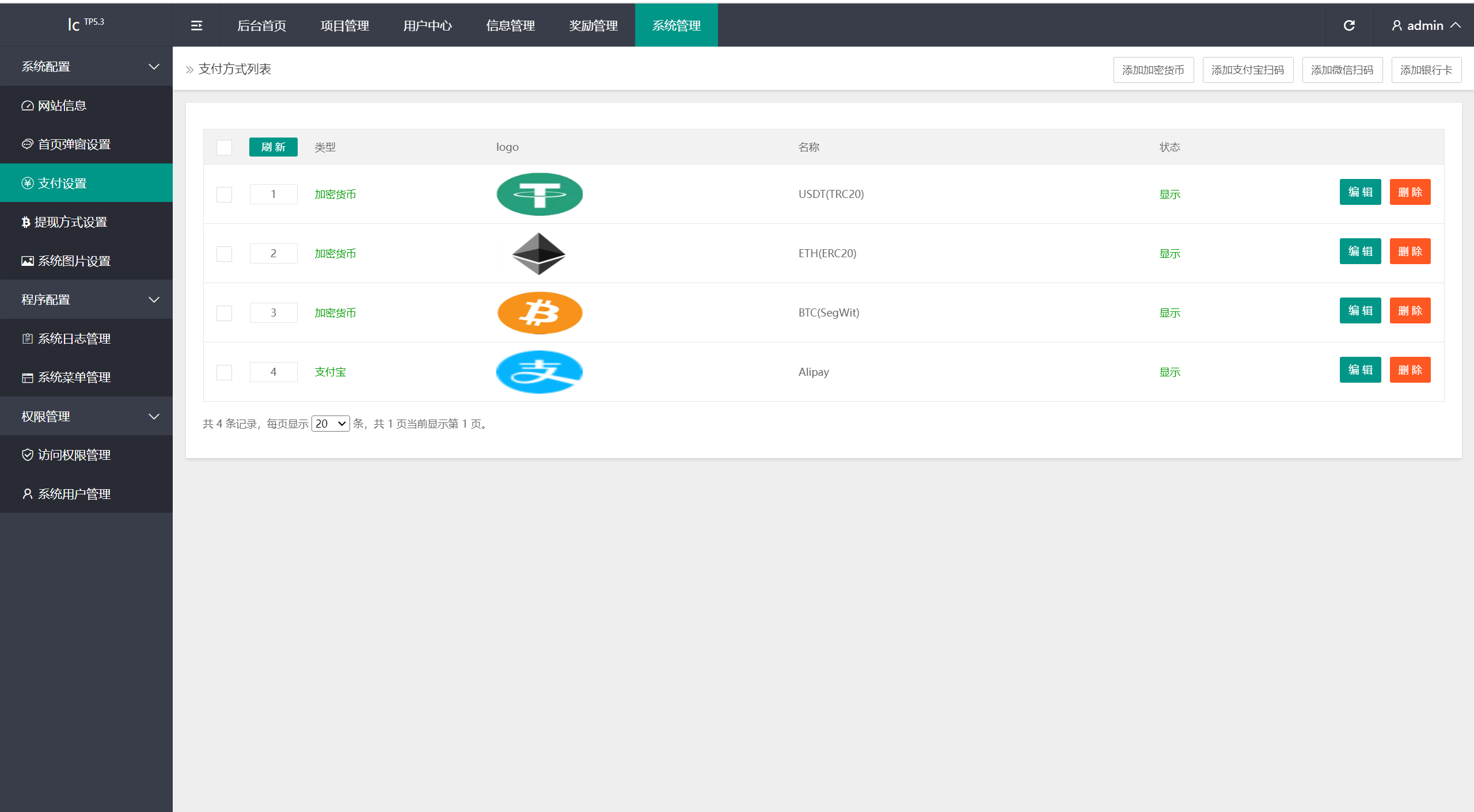Click the Alipay logo icon

tap(538, 371)
